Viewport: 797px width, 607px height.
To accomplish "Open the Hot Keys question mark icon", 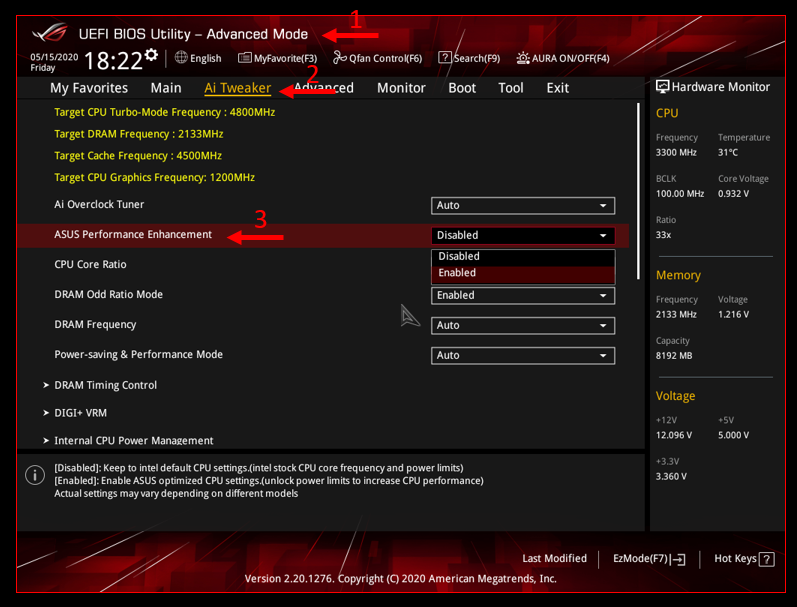I will [x=767, y=560].
